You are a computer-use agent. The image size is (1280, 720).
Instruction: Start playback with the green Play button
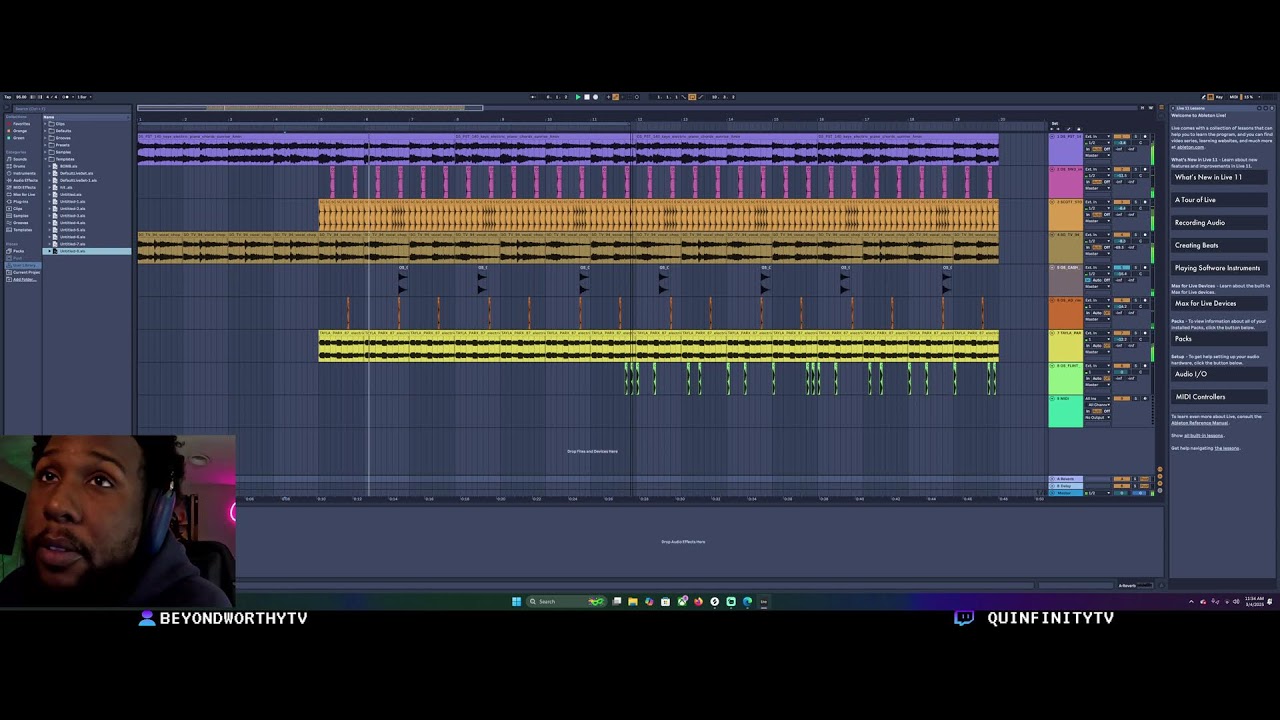(x=578, y=97)
